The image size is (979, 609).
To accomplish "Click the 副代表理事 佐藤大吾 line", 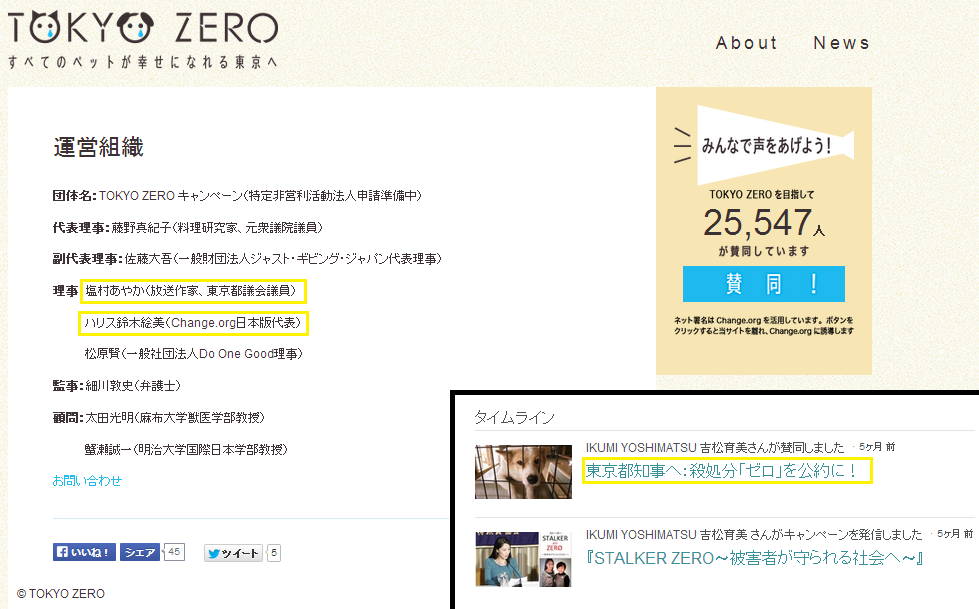I will [x=247, y=259].
